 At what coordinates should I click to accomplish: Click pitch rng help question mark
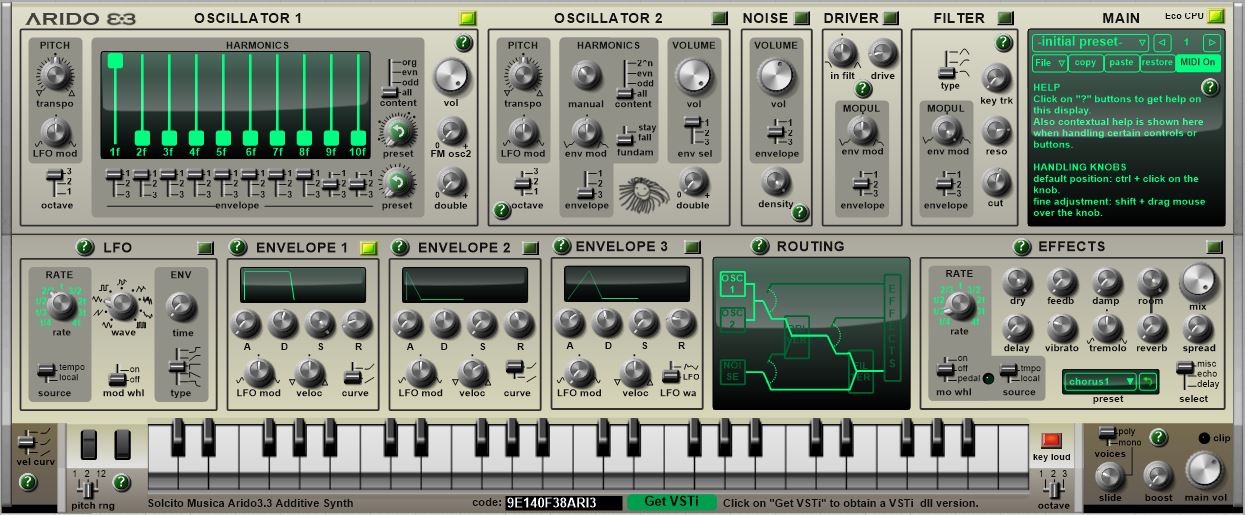tap(121, 482)
